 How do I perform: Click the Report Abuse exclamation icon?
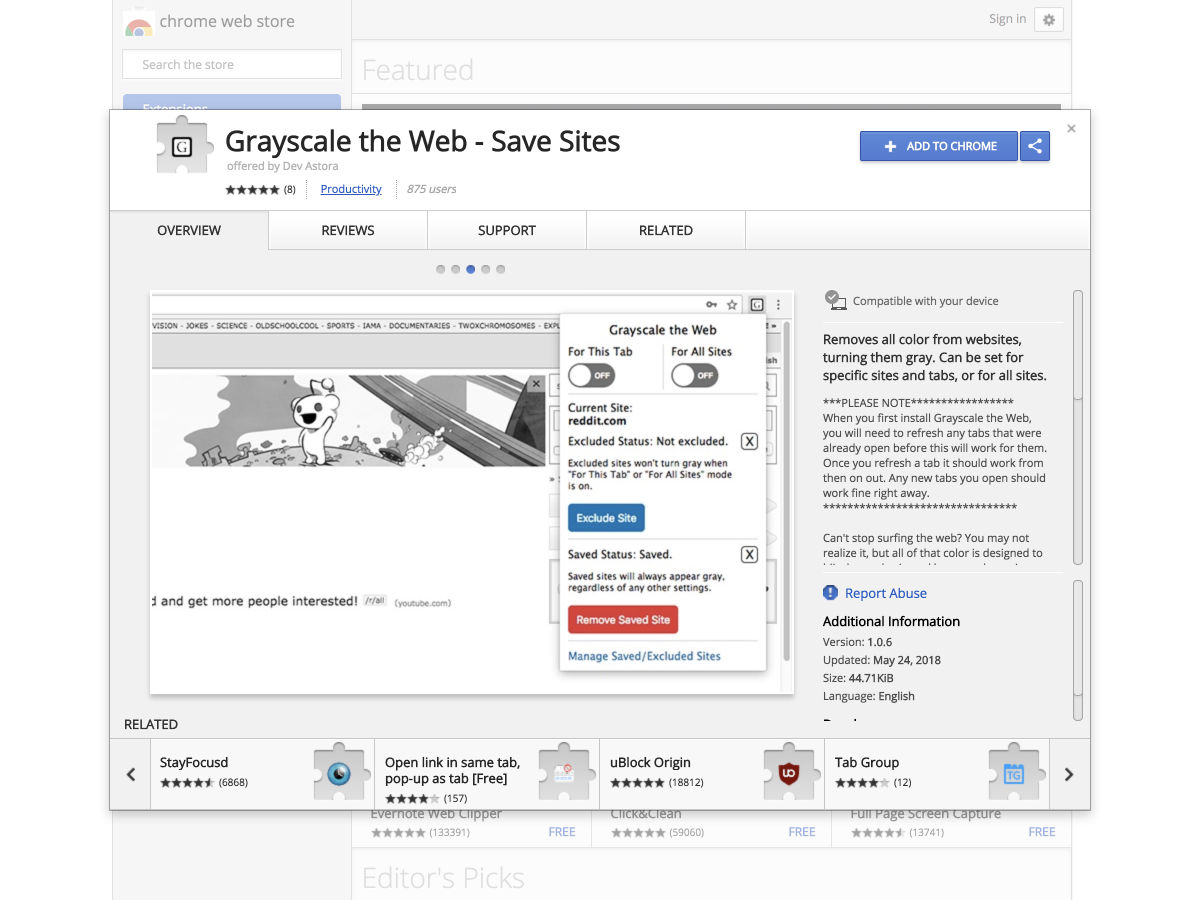tap(830, 593)
